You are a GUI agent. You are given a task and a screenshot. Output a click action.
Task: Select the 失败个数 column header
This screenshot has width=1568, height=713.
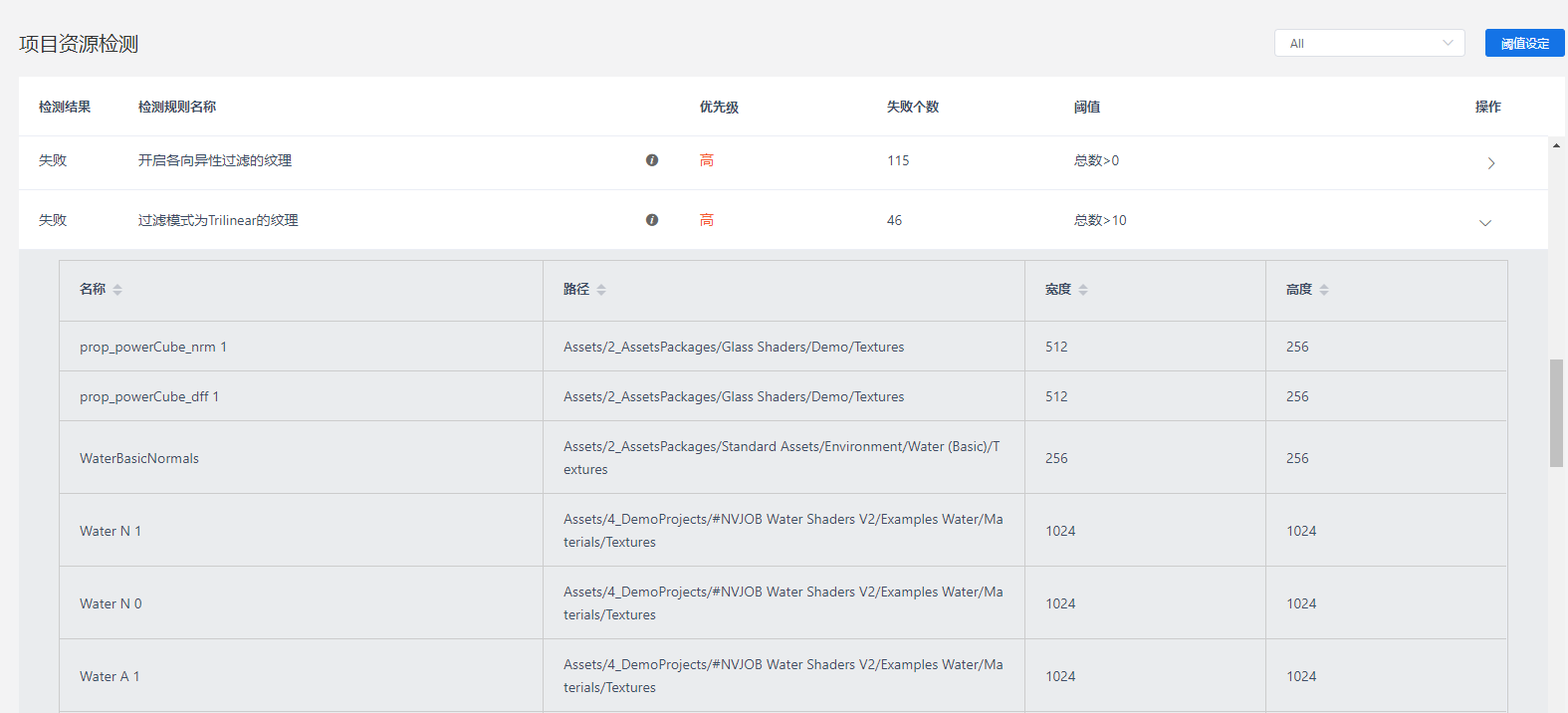click(913, 107)
